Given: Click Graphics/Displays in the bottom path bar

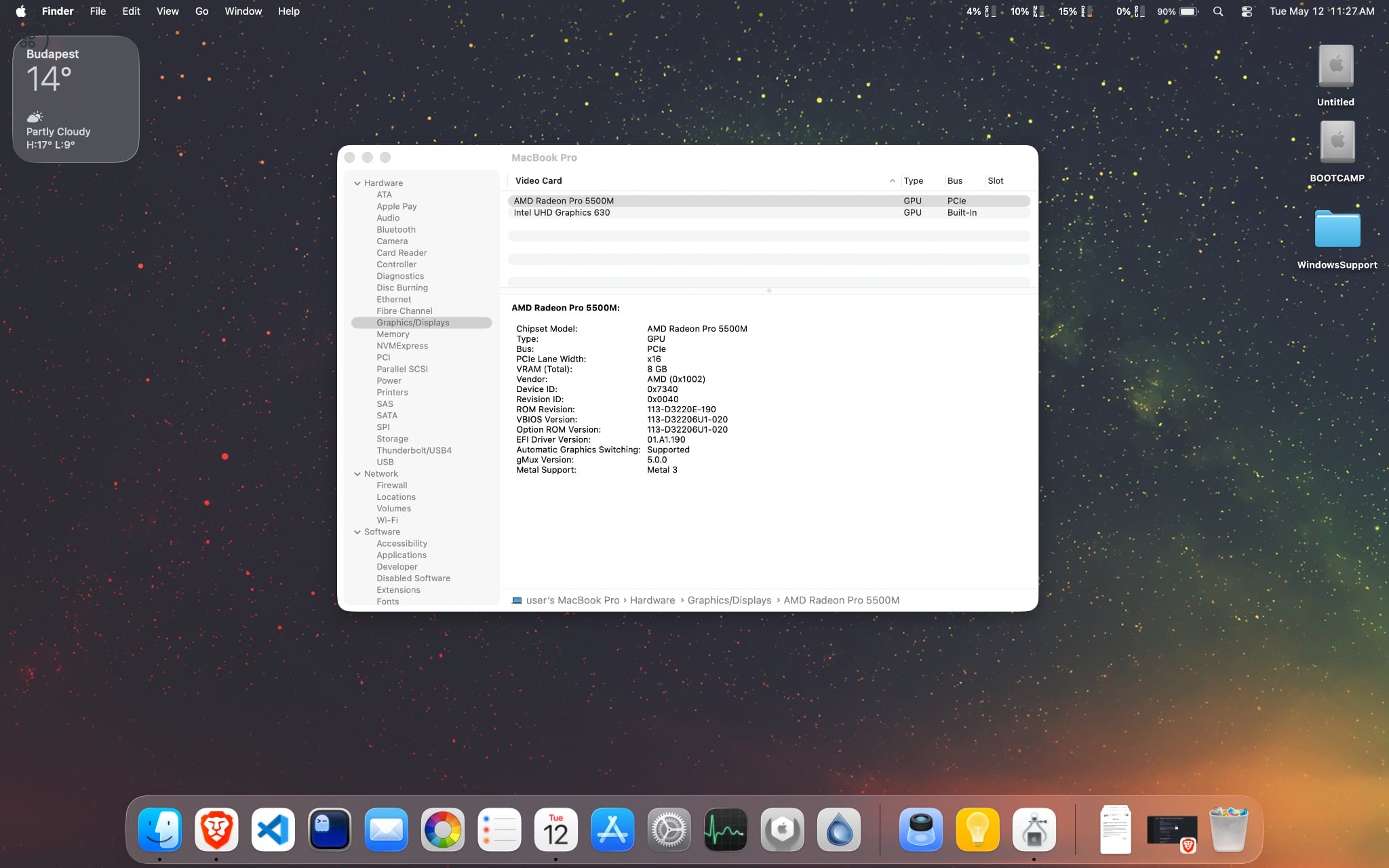Looking at the screenshot, I should (x=729, y=600).
